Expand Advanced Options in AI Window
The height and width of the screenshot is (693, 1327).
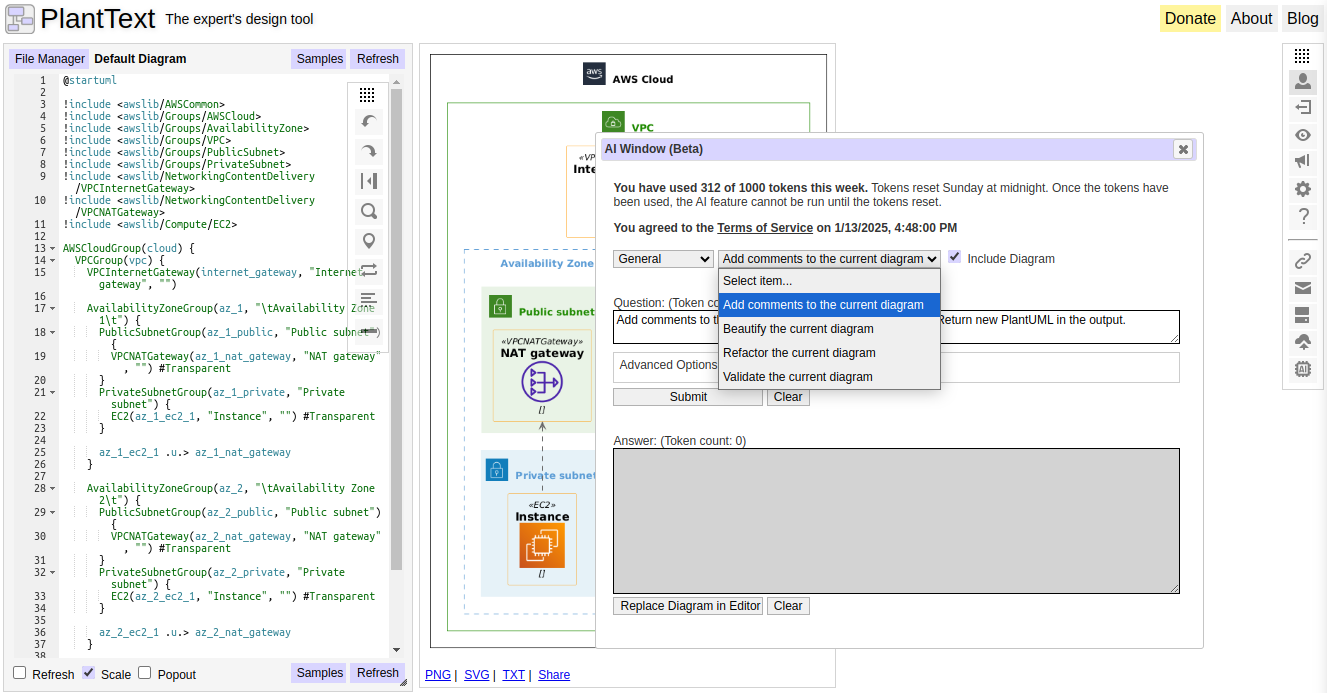click(666, 365)
